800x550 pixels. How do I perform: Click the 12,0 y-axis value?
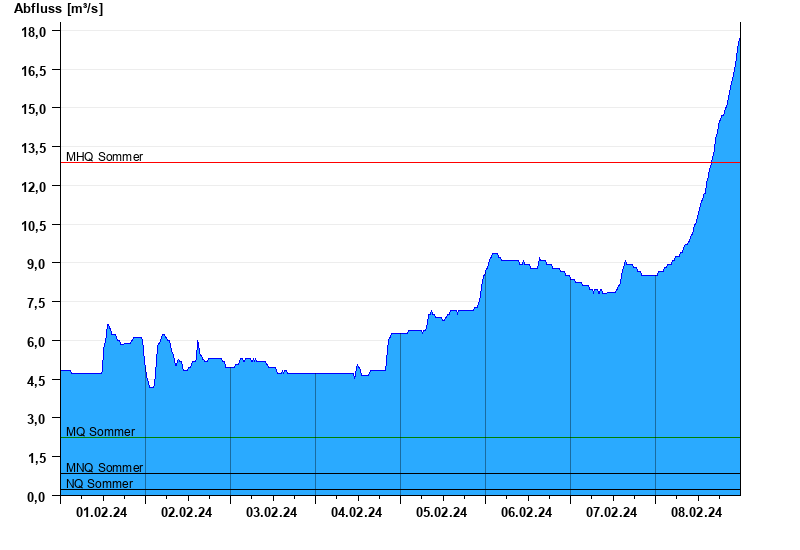coord(34,187)
